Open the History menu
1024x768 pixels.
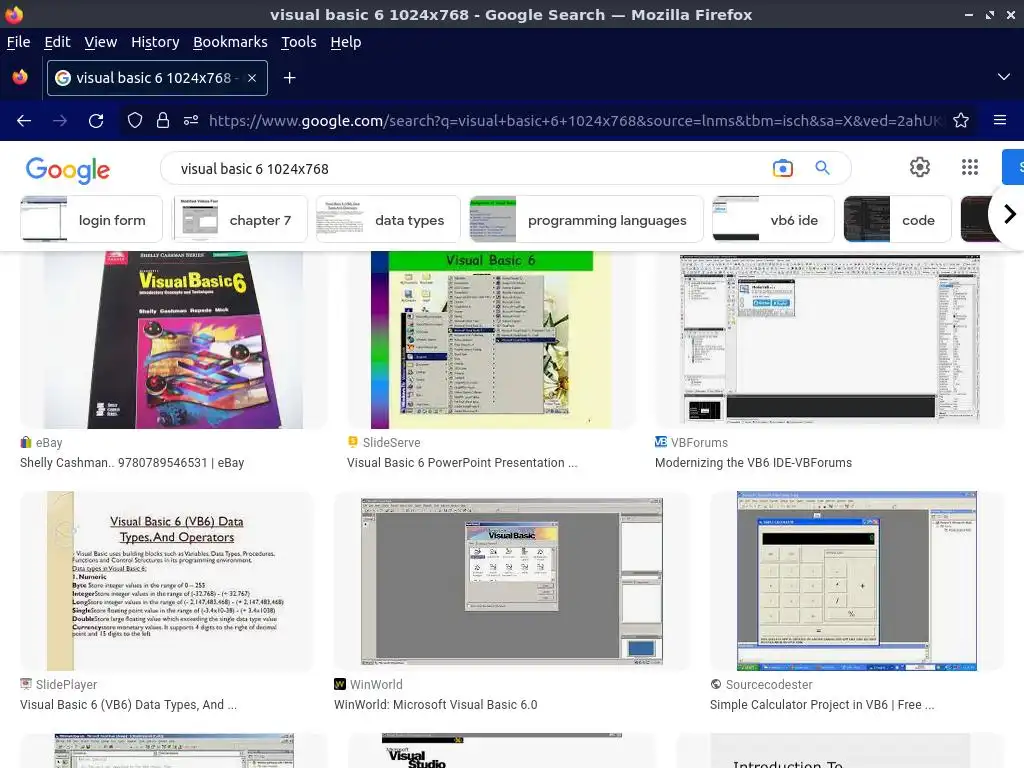pyautogui.click(x=155, y=42)
